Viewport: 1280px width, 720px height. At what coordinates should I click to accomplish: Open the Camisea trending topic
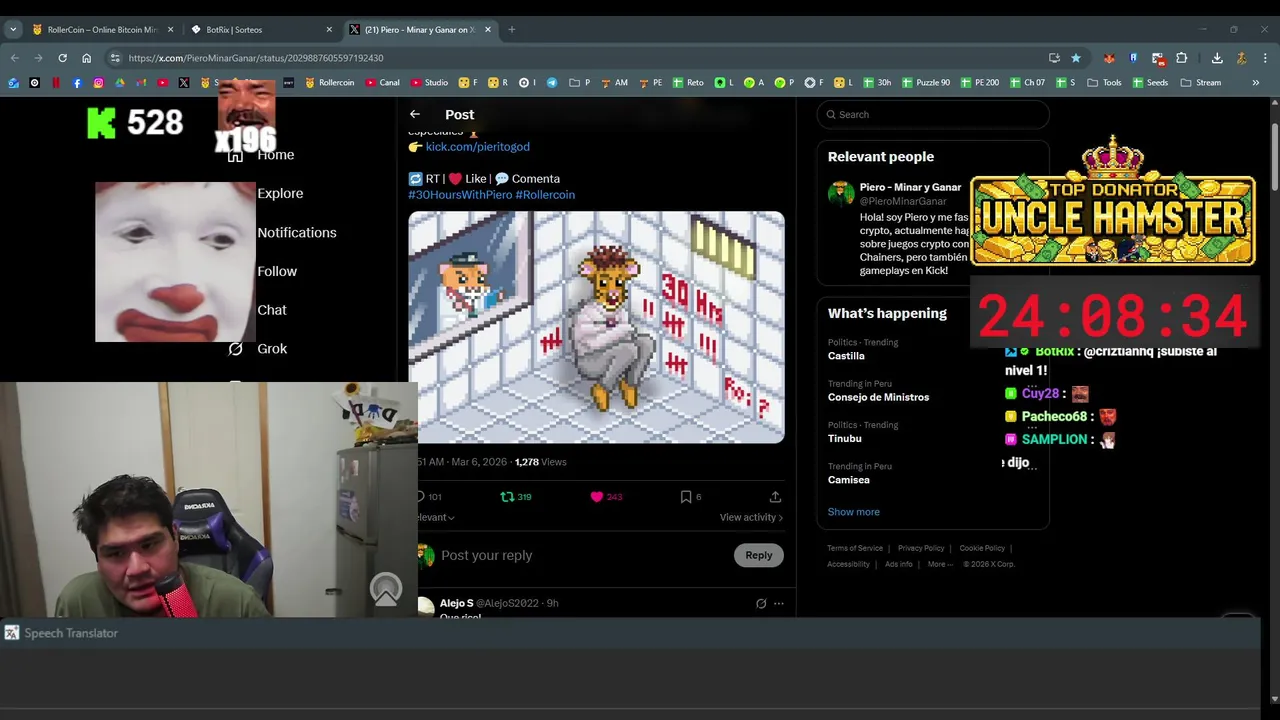click(848, 480)
